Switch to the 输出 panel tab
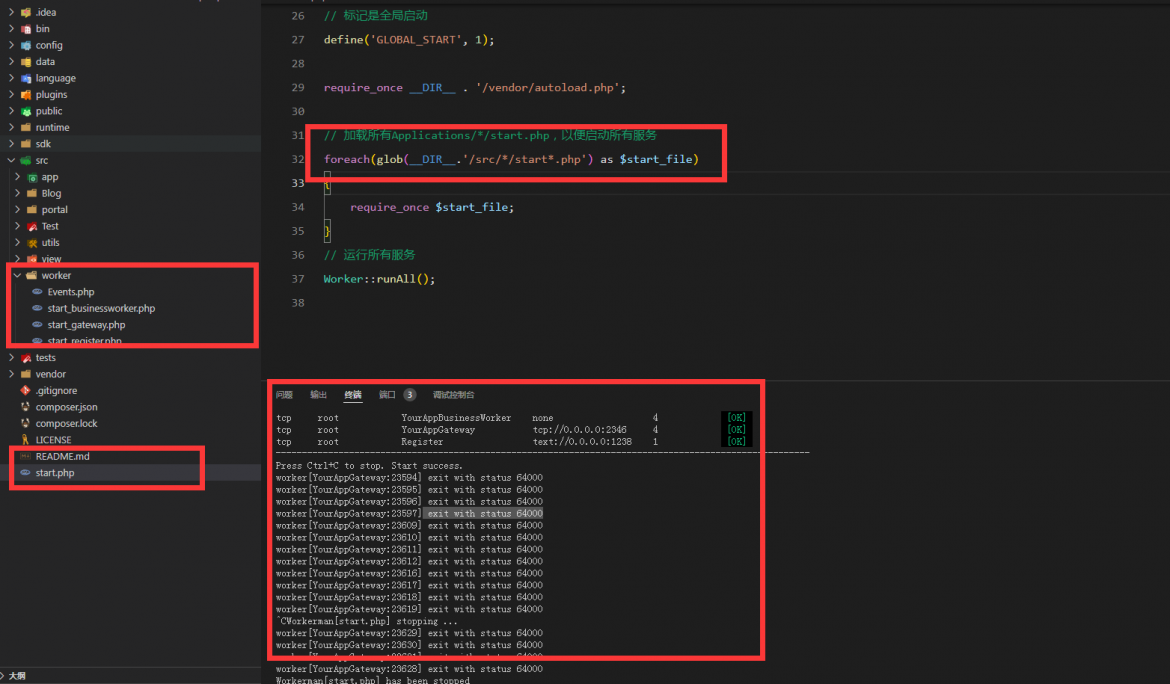This screenshot has height=684, width=1170. pyautogui.click(x=319, y=395)
